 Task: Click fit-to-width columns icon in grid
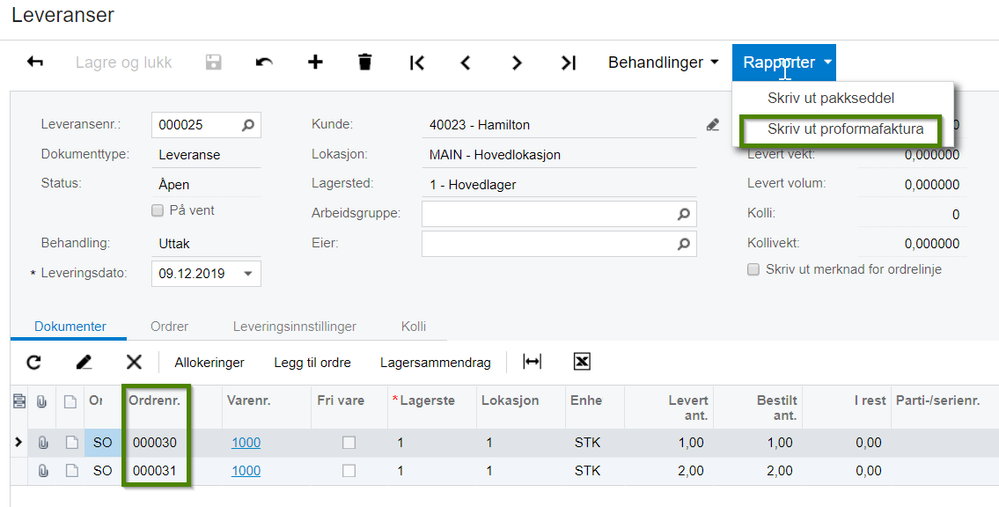(533, 362)
